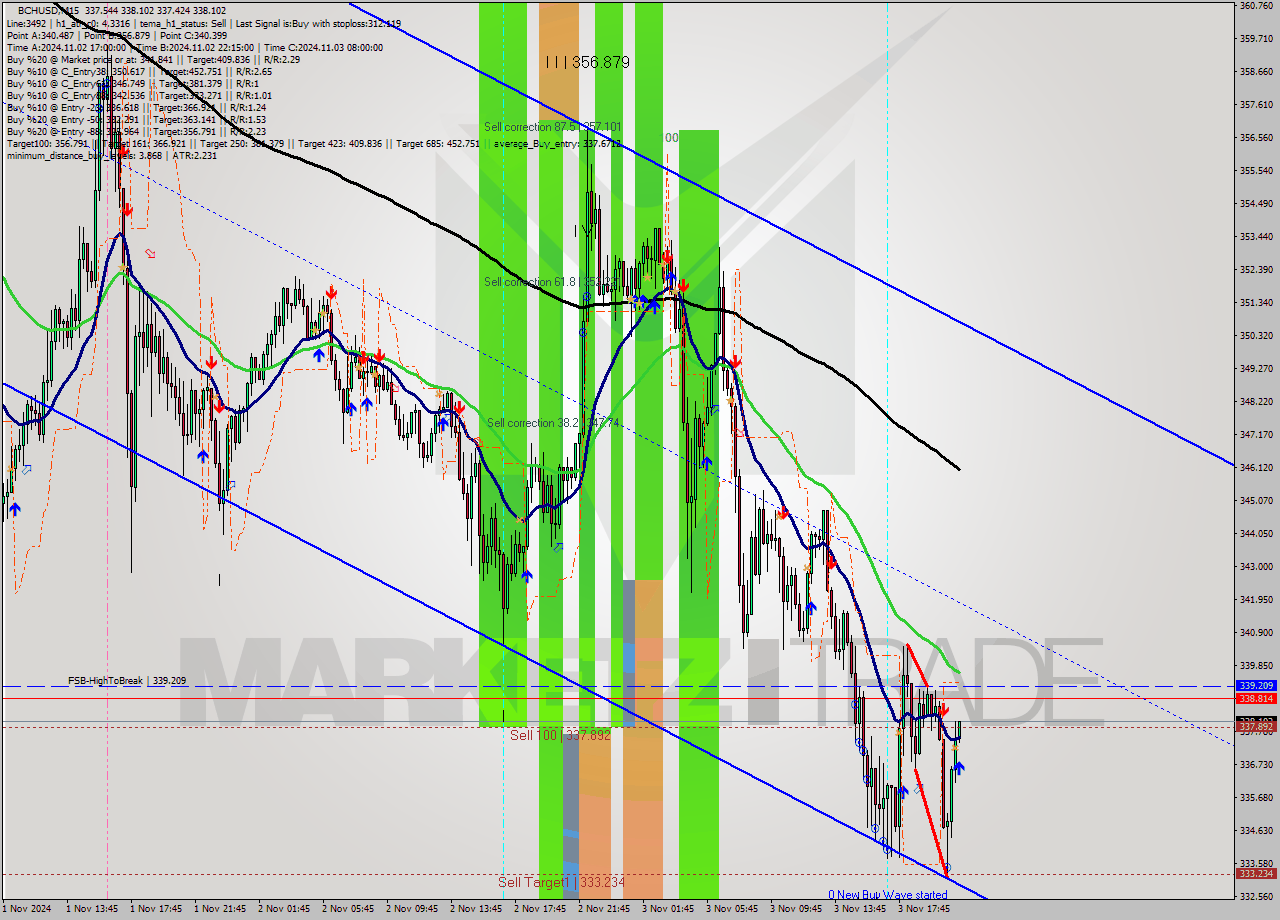Viewport: 1280px width, 920px height.
Task: Select the line with Target:452.751 R/R:2.65
Action: pos(139,71)
